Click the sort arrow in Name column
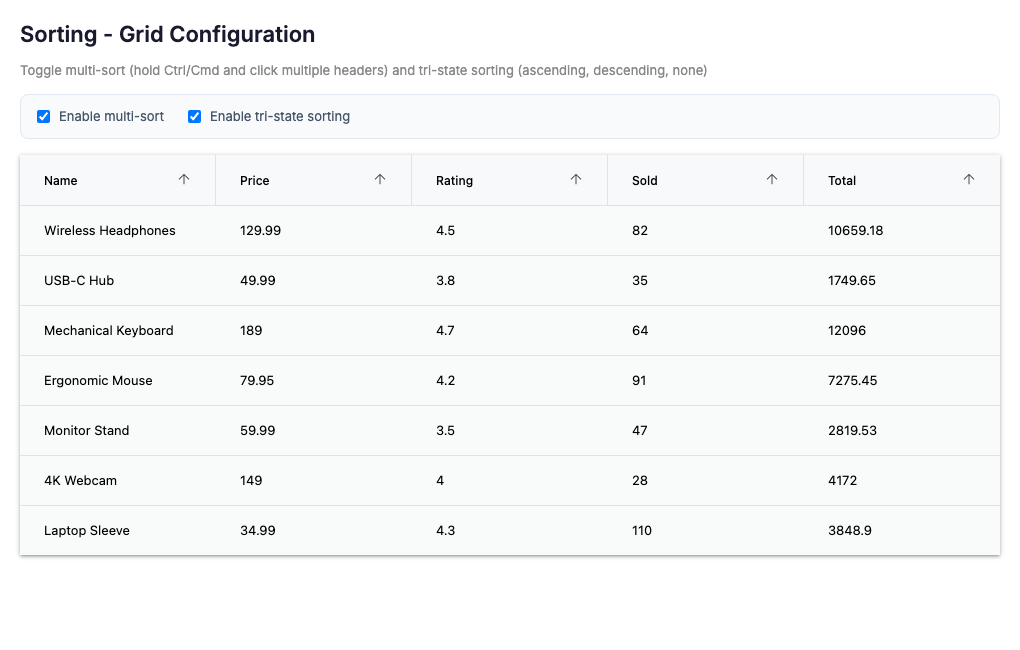 pyautogui.click(x=184, y=180)
